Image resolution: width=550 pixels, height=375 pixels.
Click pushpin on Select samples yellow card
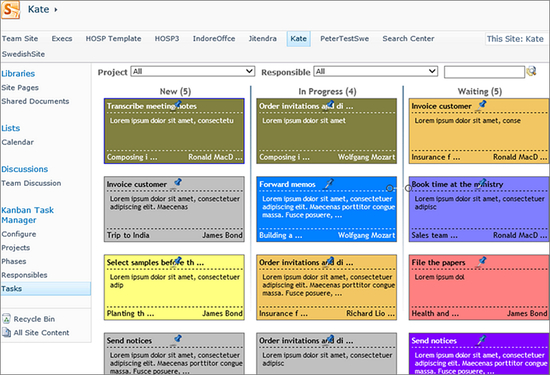click(x=177, y=261)
